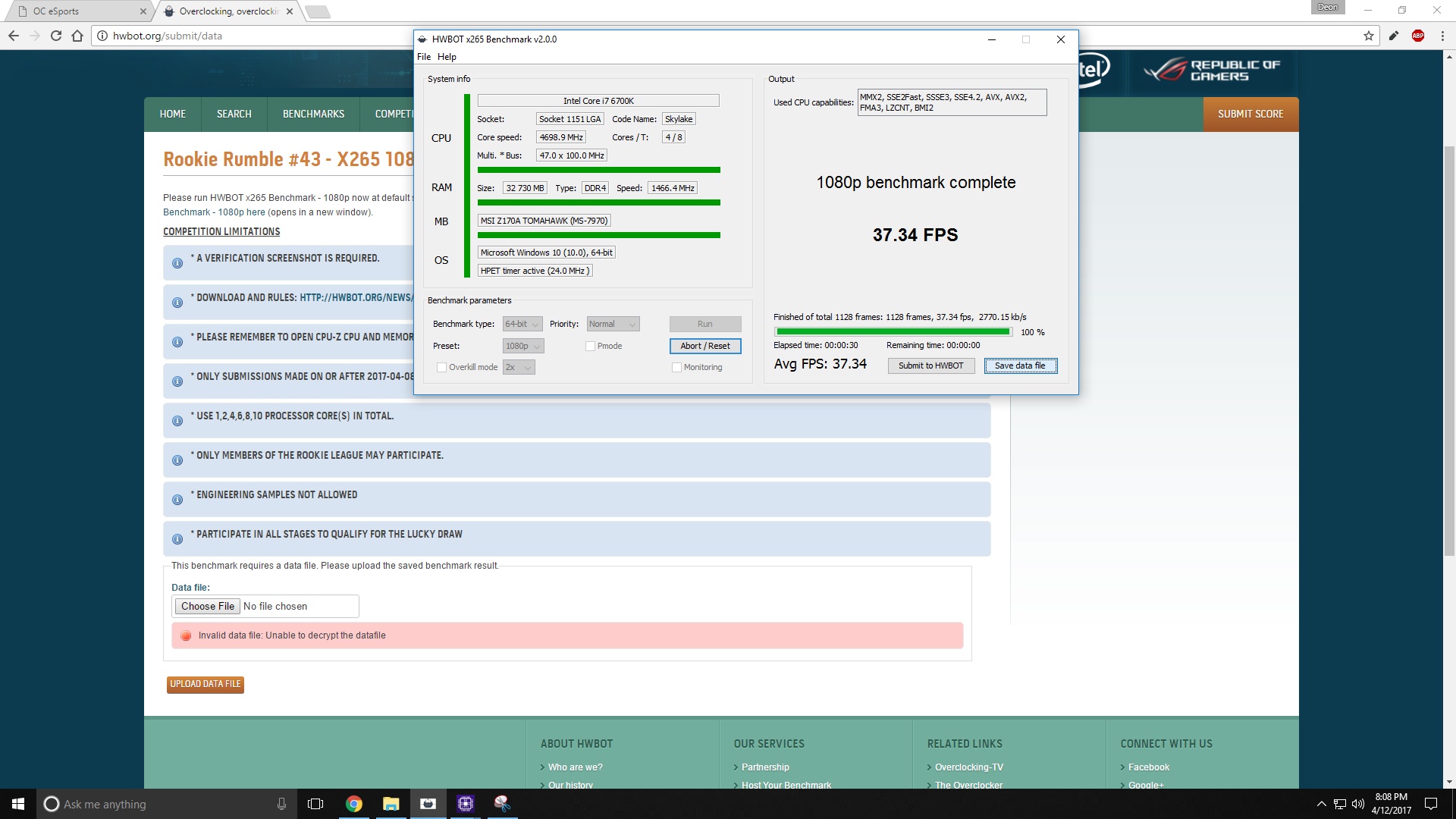Click the taskbar clock showing 8:08 PM
The image size is (1456, 819).
coord(1391,804)
